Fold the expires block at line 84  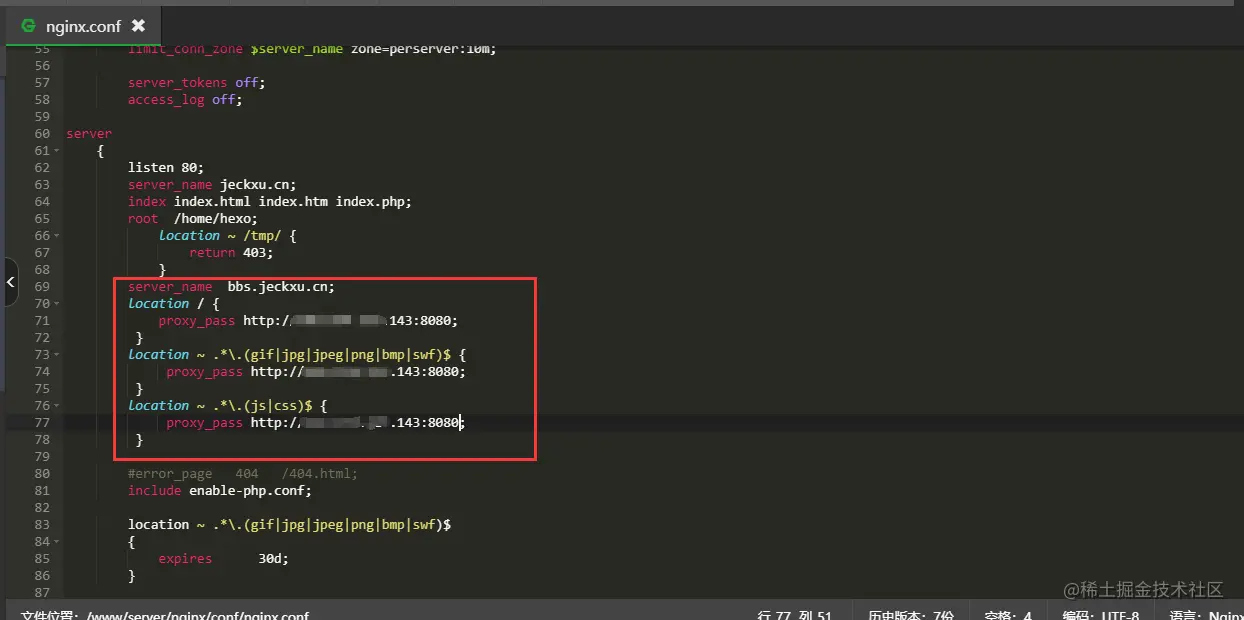coord(56,542)
